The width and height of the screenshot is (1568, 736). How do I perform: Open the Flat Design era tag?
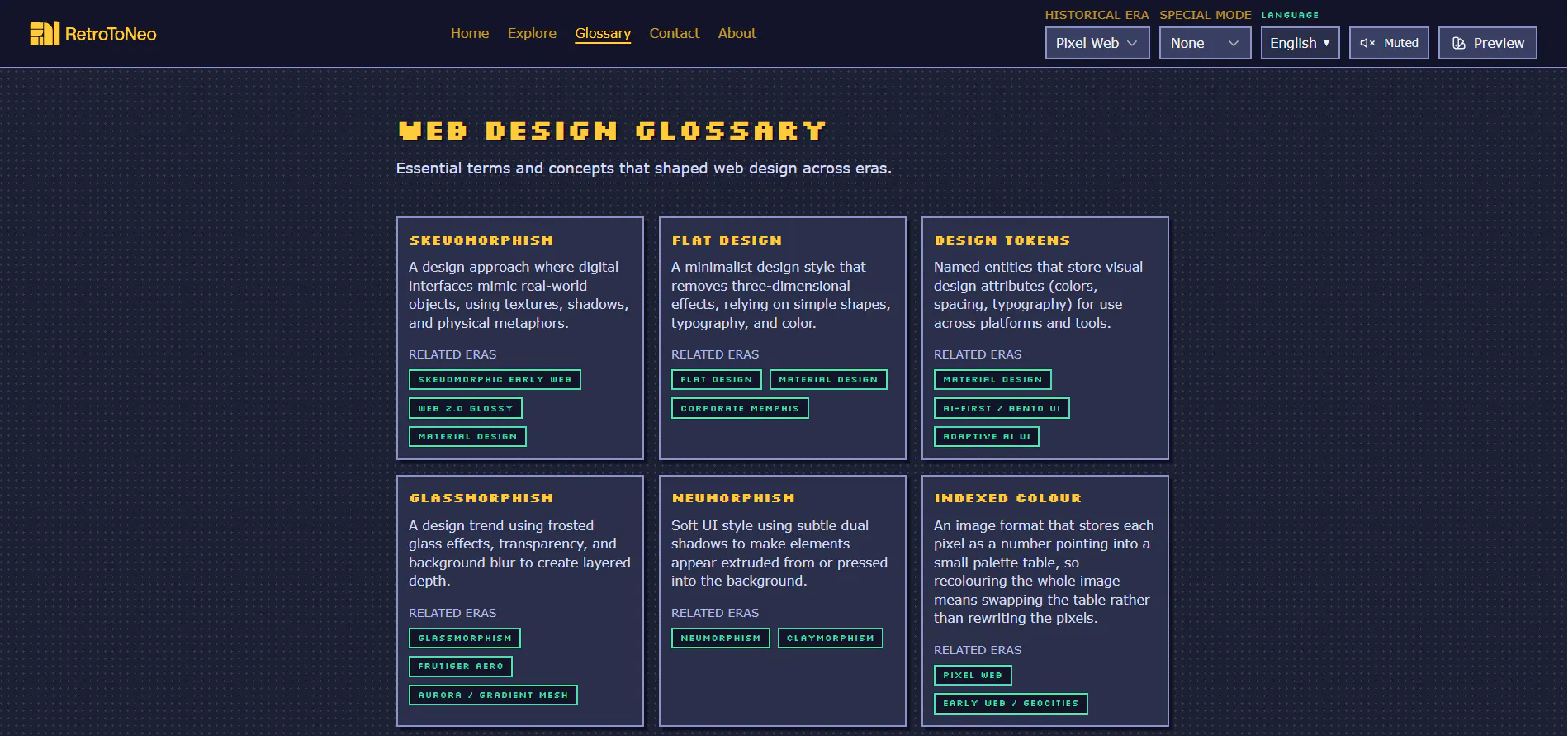click(x=717, y=380)
